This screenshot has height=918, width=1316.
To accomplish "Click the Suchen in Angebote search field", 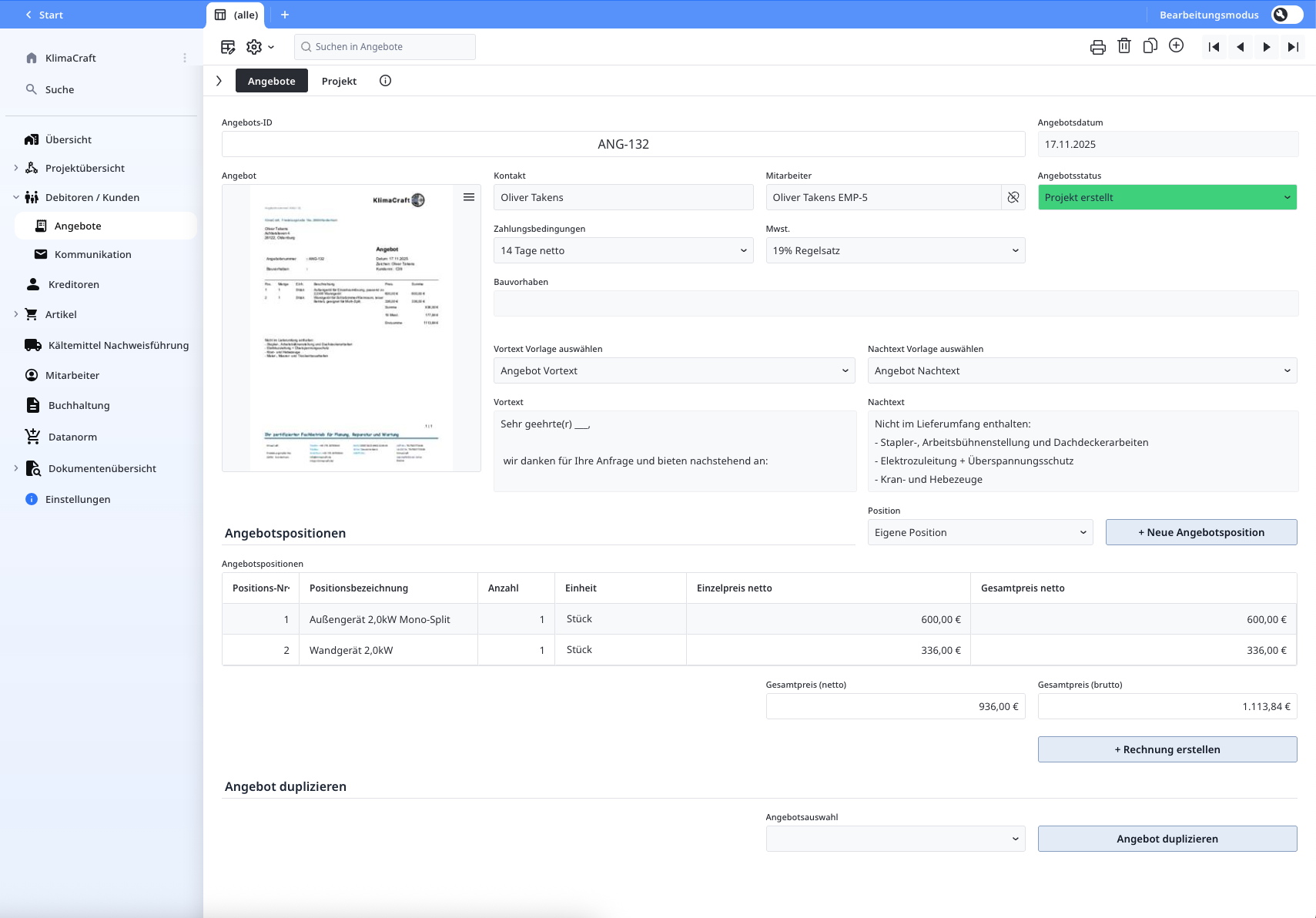I will point(385,47).
